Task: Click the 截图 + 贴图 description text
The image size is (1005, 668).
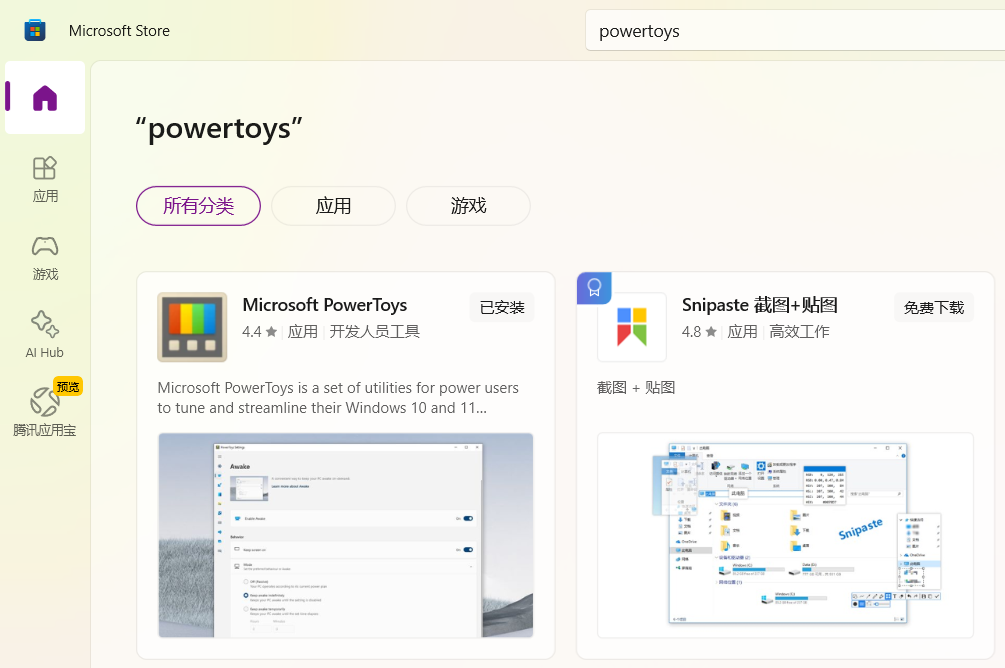Action: (636, 388)
